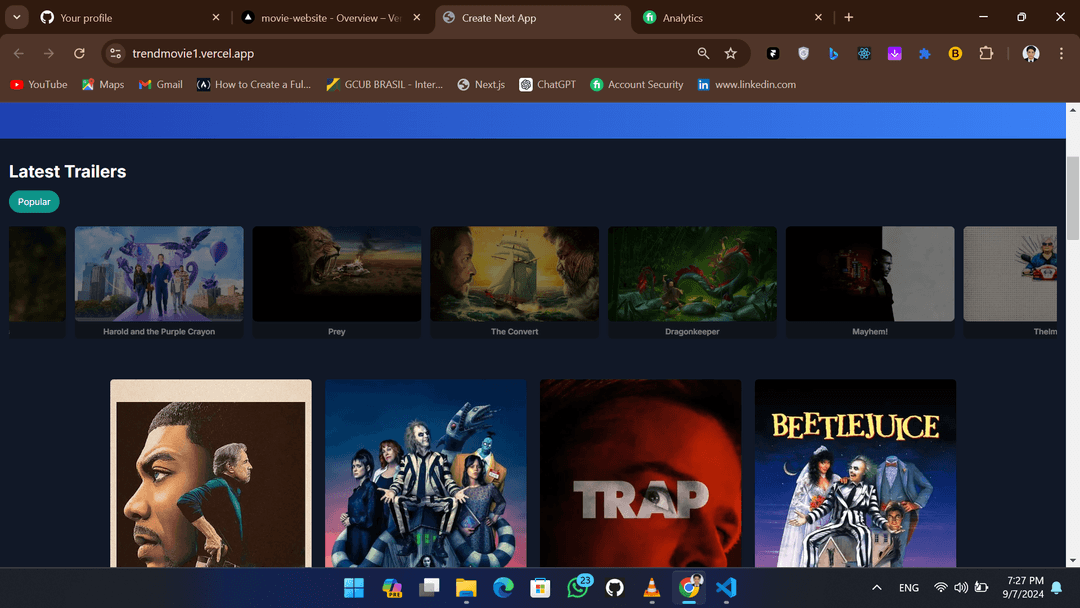Open the ChatGPT bookmark
1080x608 pixels.
pyautogui.click(x=548, y=85)
